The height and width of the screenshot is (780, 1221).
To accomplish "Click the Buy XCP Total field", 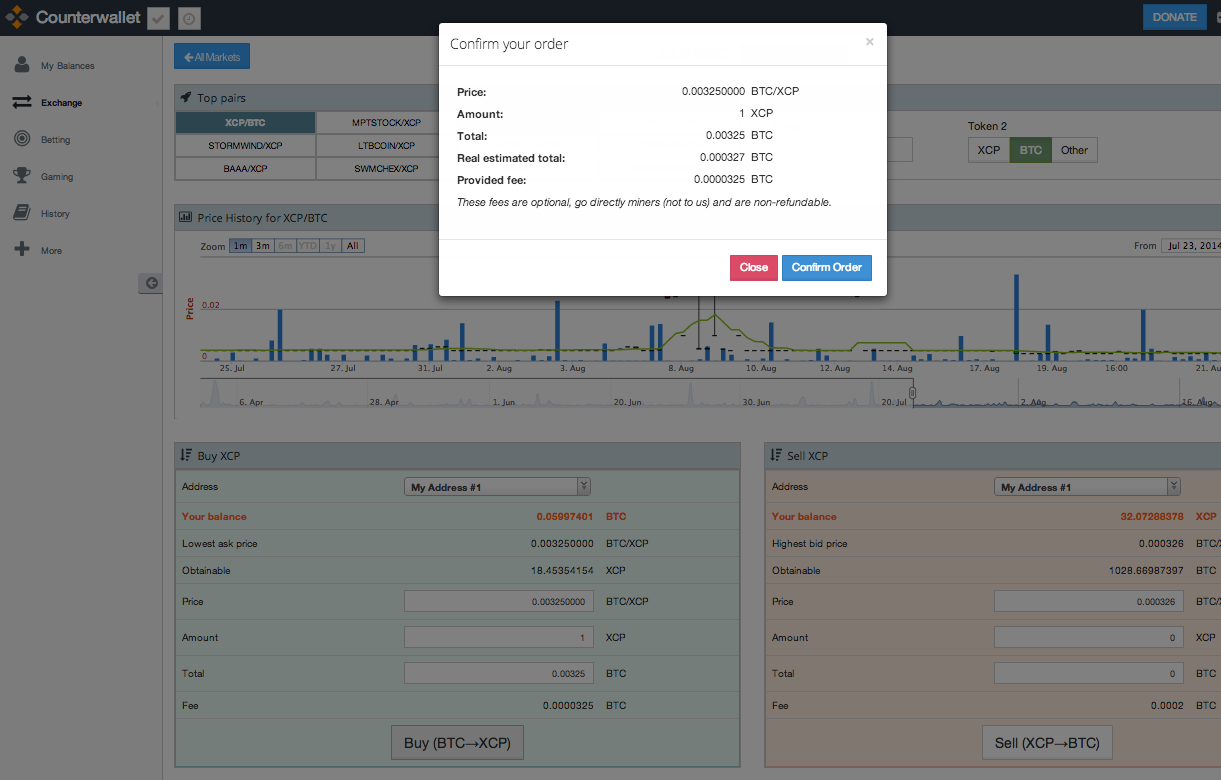I will (499, 673).
